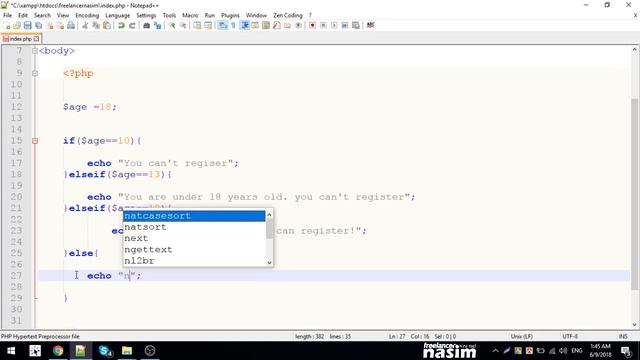Screen dimensions: 640x360
Task: Toggle synchronized horizontal scrolling icon
Action: pos(208,25)
